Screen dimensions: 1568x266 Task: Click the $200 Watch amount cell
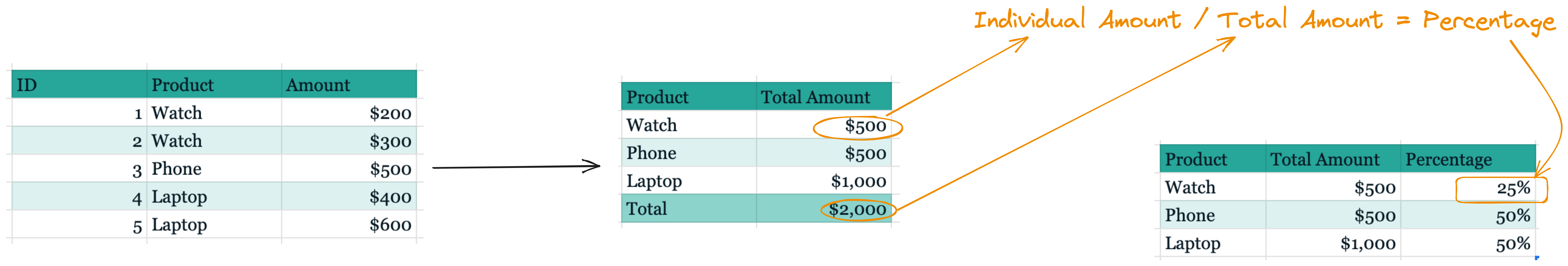click(349, 113)
